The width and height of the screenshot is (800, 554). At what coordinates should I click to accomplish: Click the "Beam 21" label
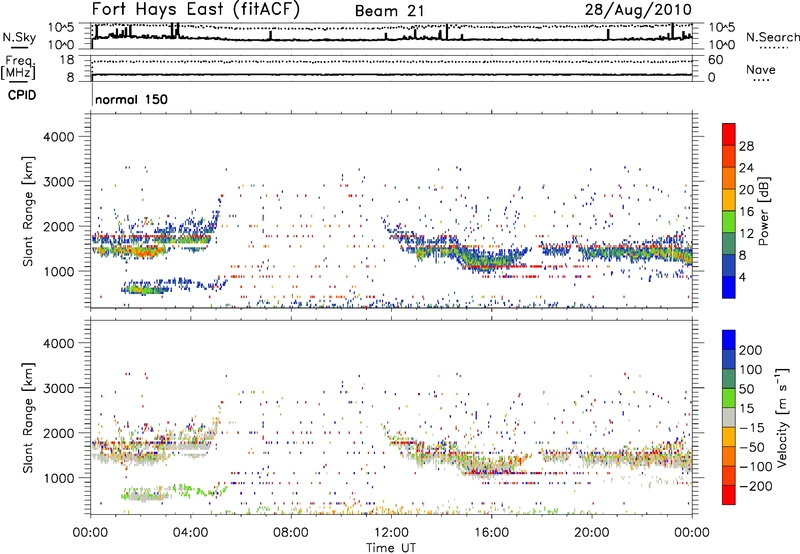(x=389, y=11)
